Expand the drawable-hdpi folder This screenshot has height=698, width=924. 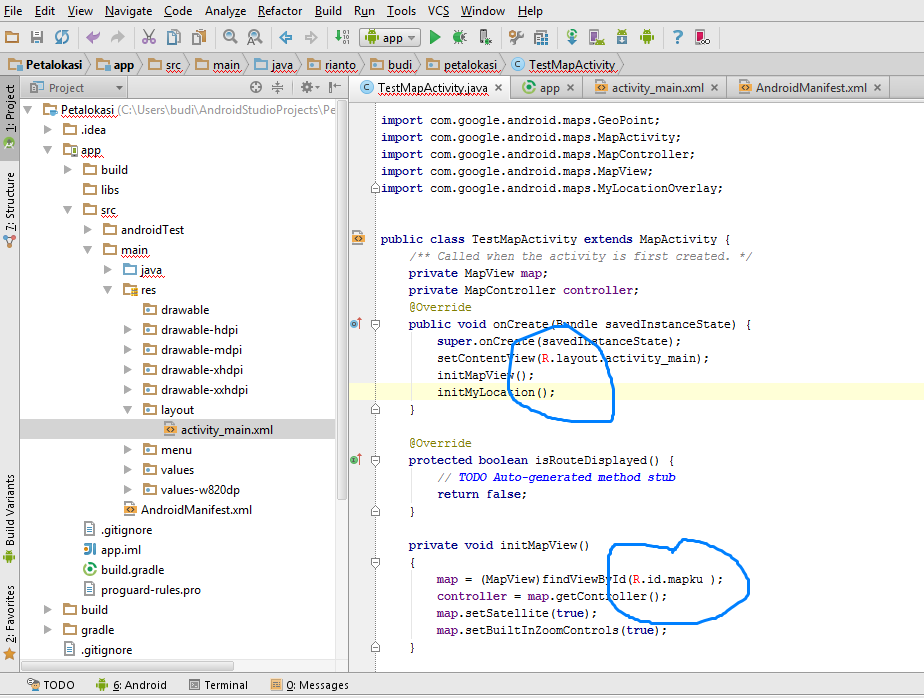tap(128, 330)
